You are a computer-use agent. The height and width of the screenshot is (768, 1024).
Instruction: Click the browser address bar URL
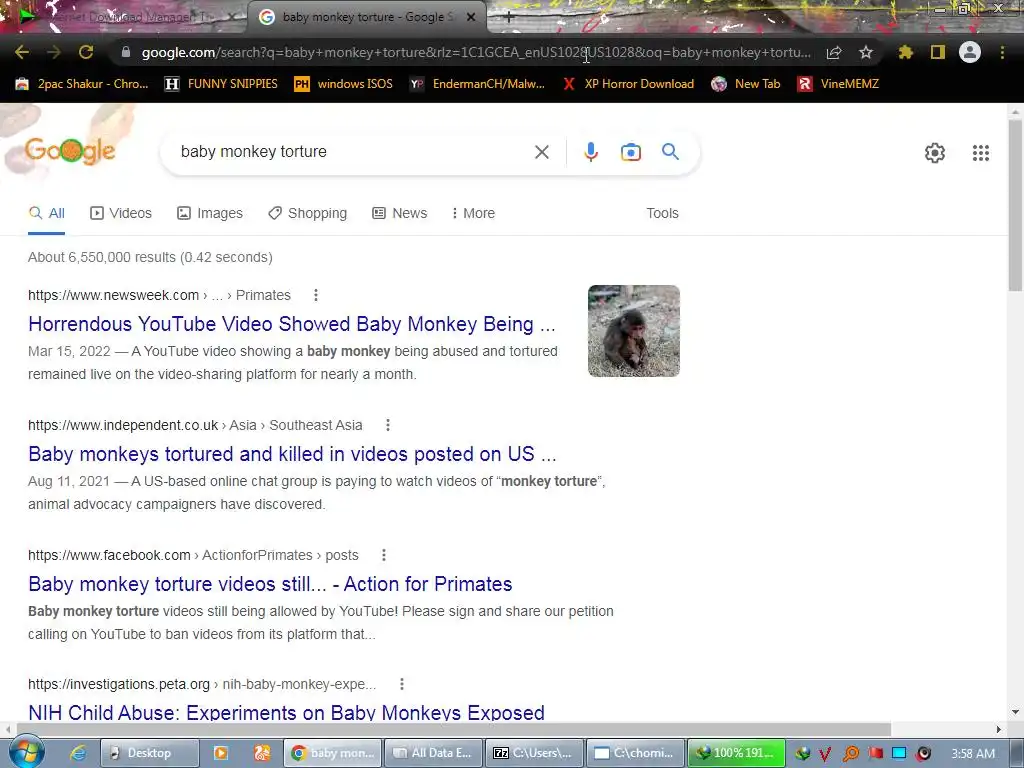(475, 52)
